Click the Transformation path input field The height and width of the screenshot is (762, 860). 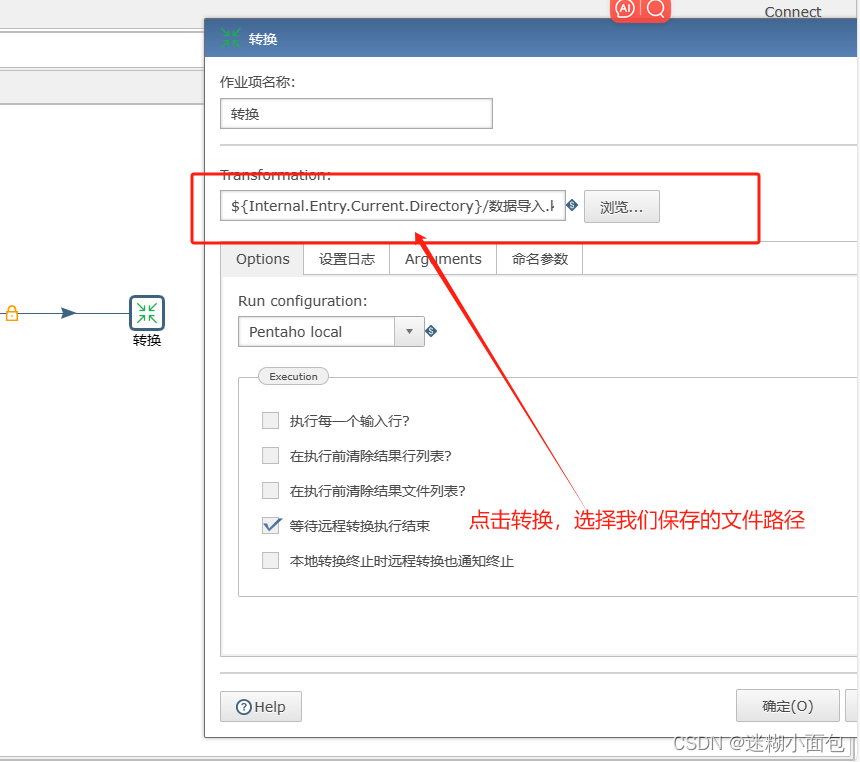tap(393, 206)
